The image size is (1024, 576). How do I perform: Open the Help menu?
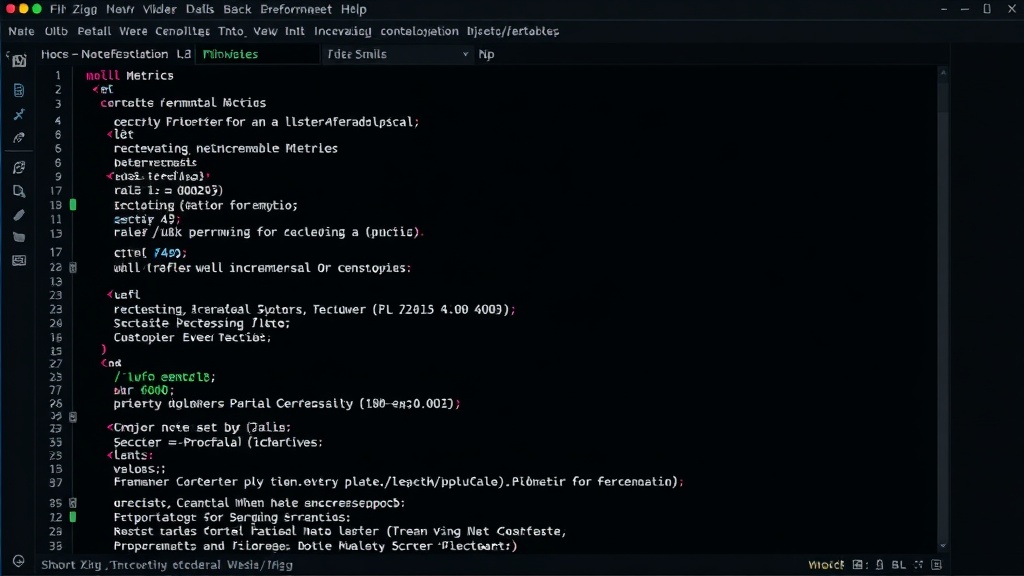coord(354,9)
